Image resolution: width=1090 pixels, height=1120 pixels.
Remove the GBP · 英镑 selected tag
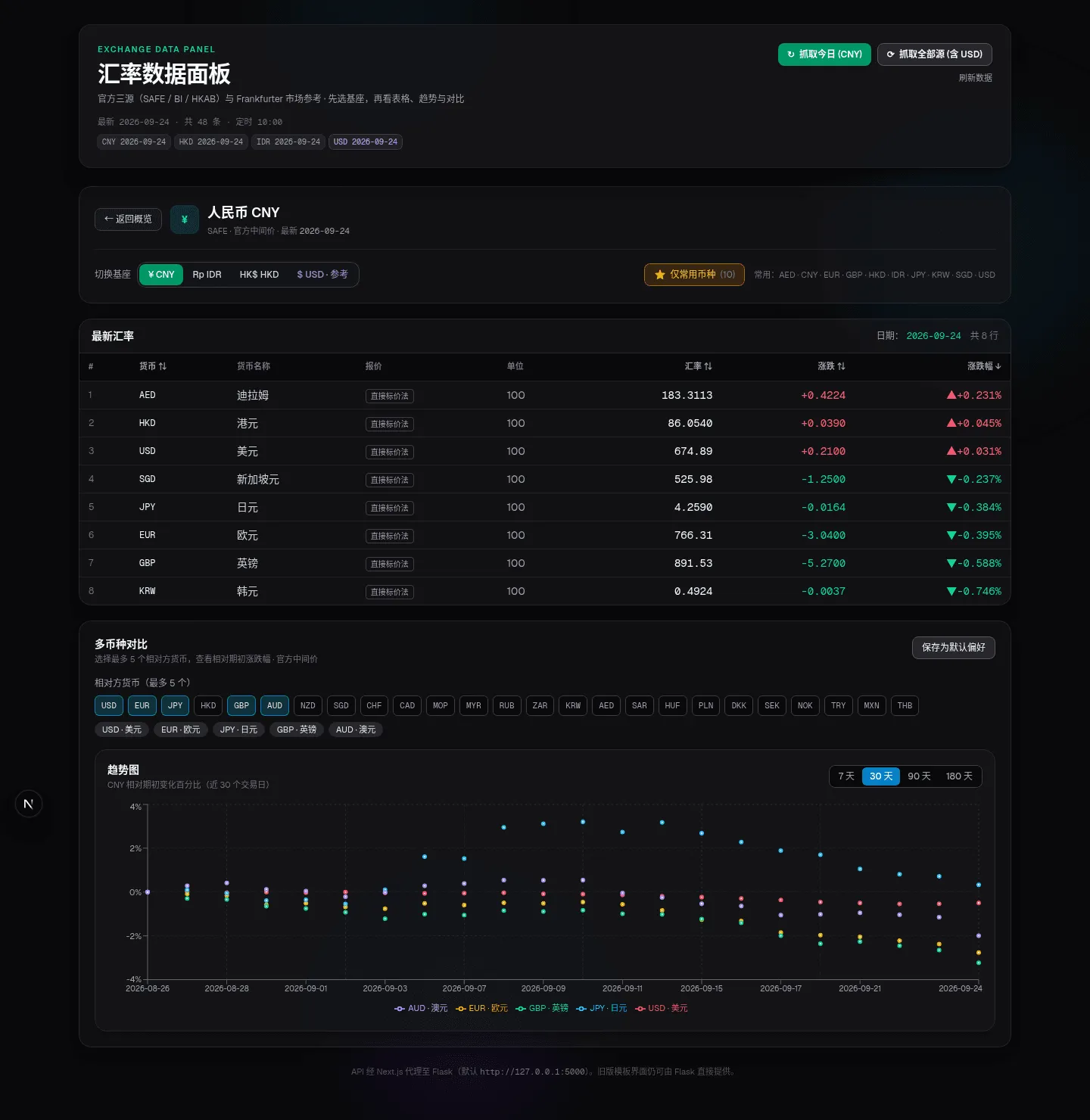[297, 730]
